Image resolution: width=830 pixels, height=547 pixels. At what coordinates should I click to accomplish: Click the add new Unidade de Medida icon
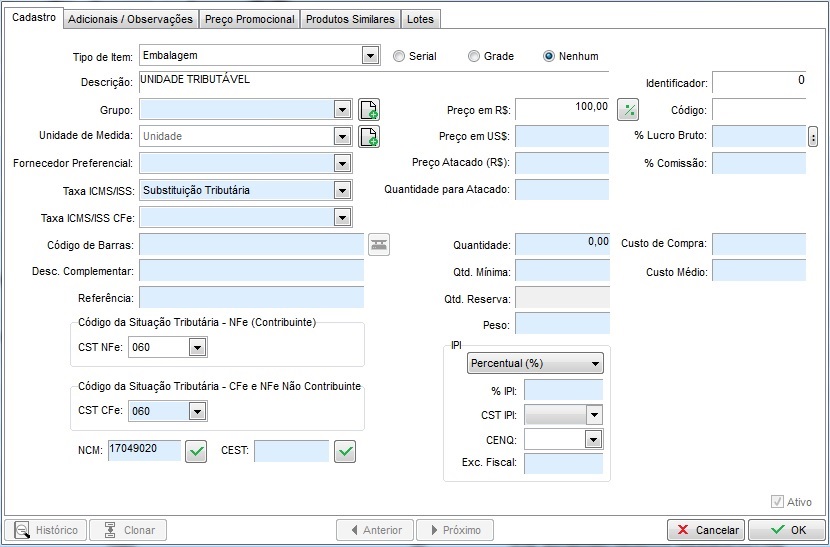click(369, 136)
